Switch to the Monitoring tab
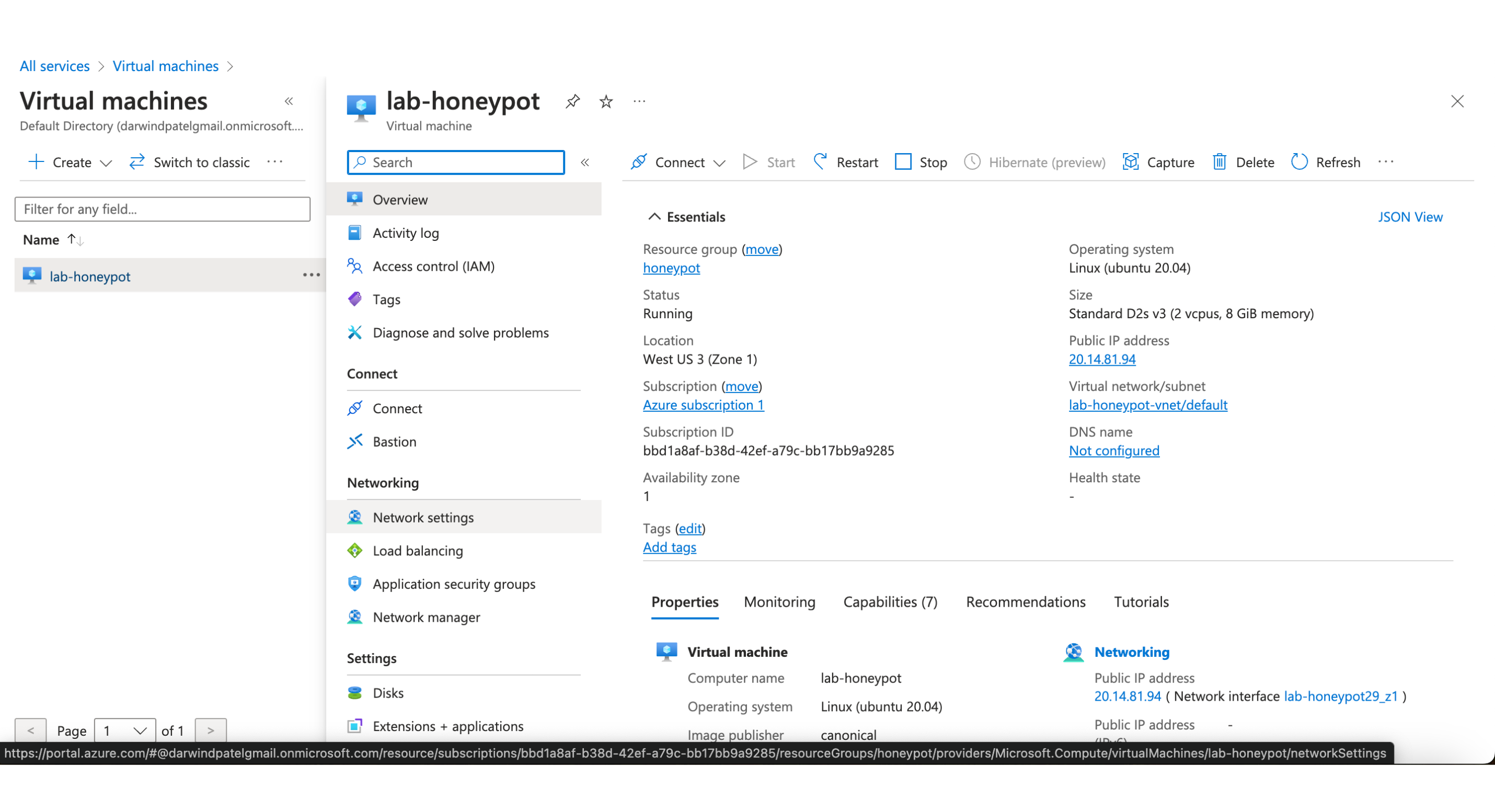 point(779,601)
